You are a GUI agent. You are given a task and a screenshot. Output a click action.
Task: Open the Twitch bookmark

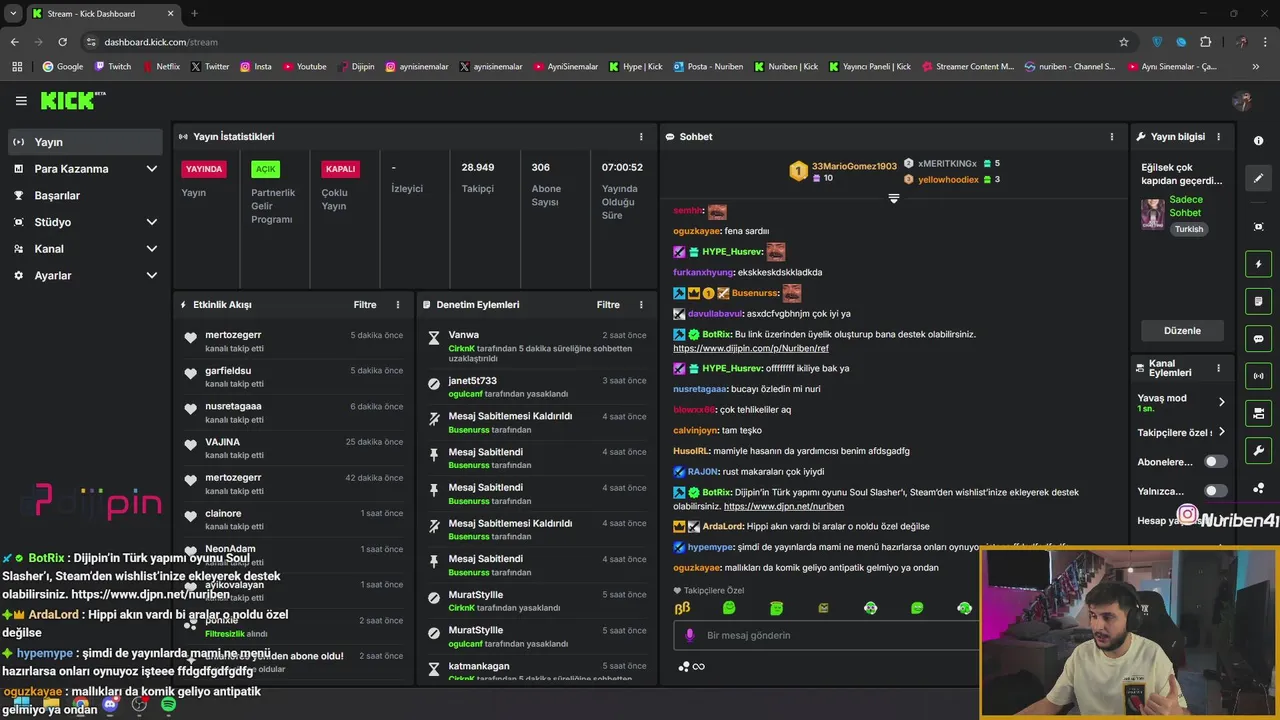click(112, 67)
